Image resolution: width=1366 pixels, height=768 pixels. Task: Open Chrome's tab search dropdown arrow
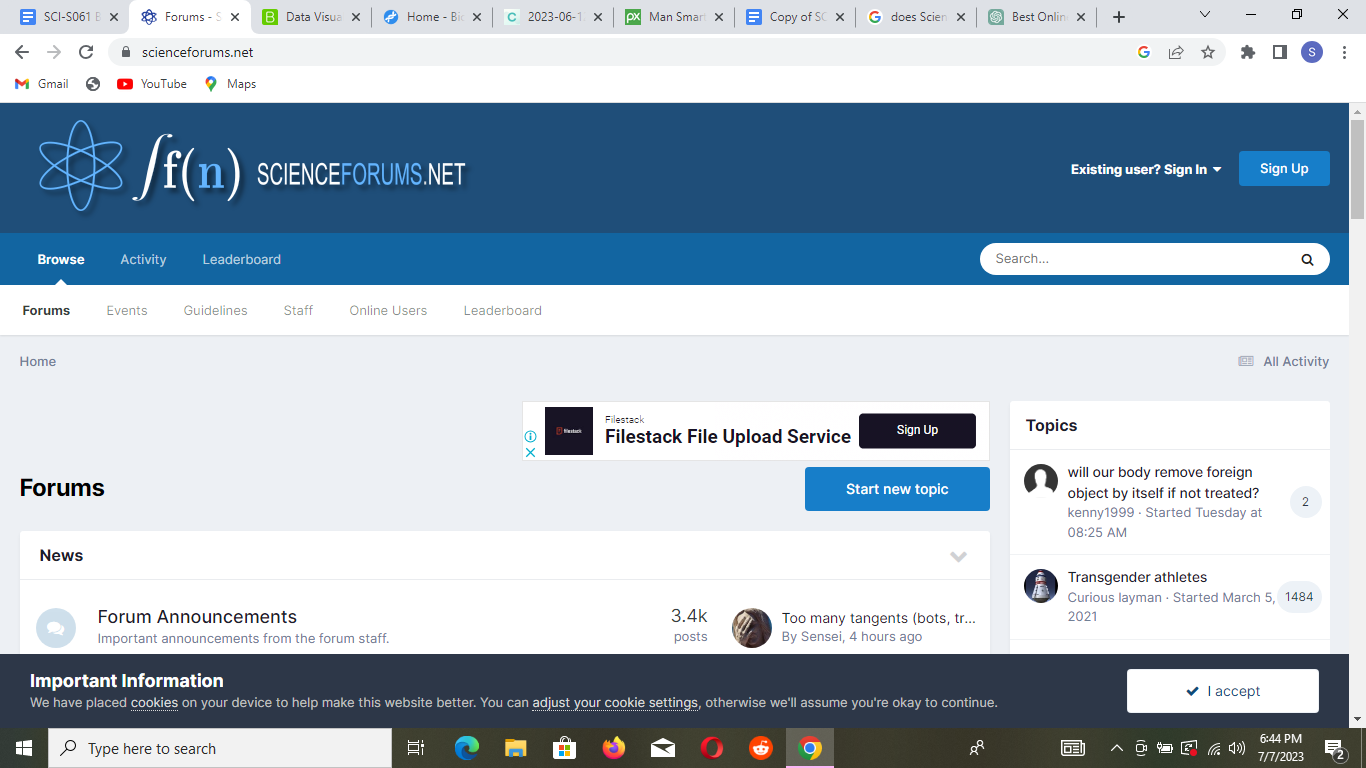click(x=1204, y=15)
